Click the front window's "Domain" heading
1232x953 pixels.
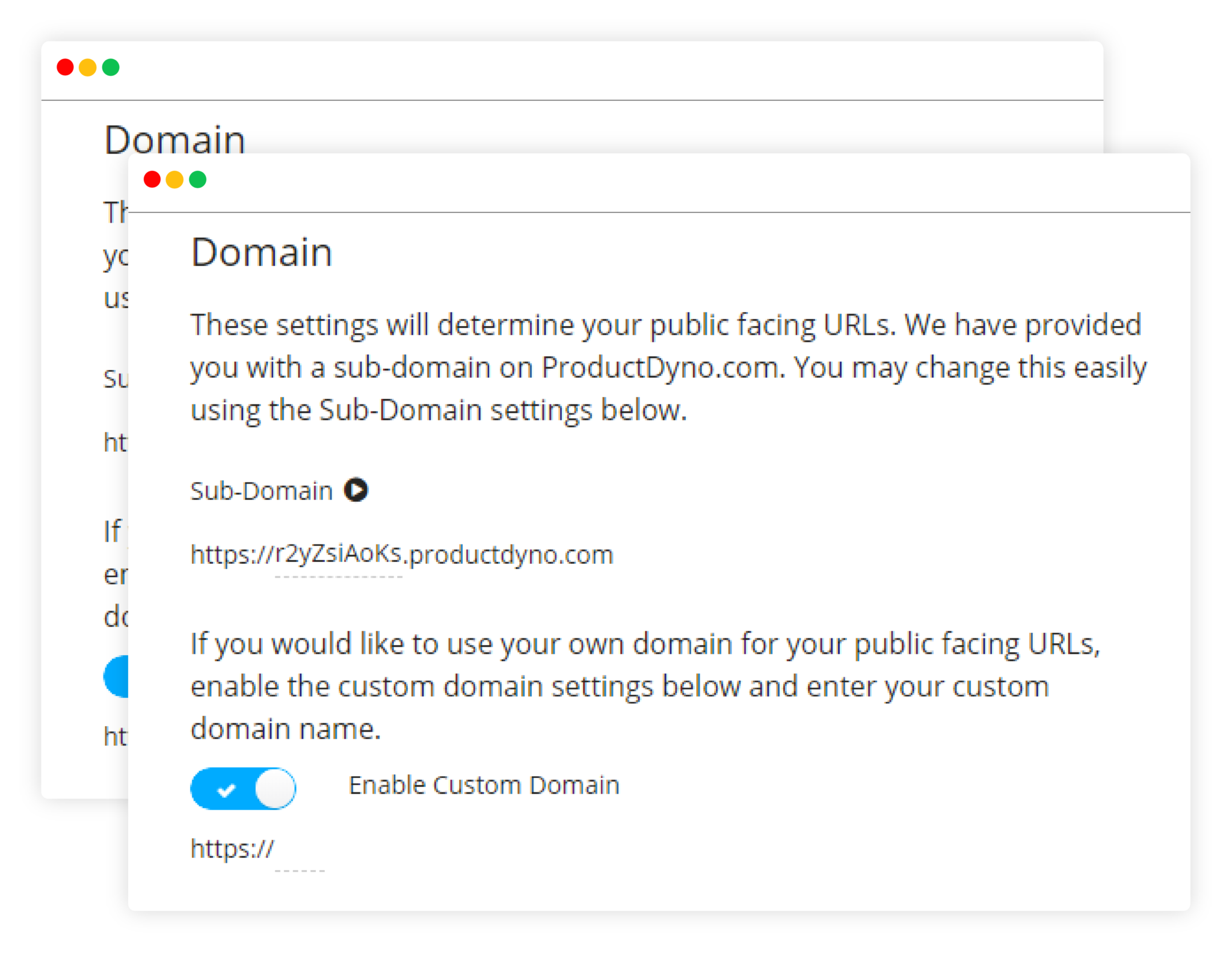point(261,252)
